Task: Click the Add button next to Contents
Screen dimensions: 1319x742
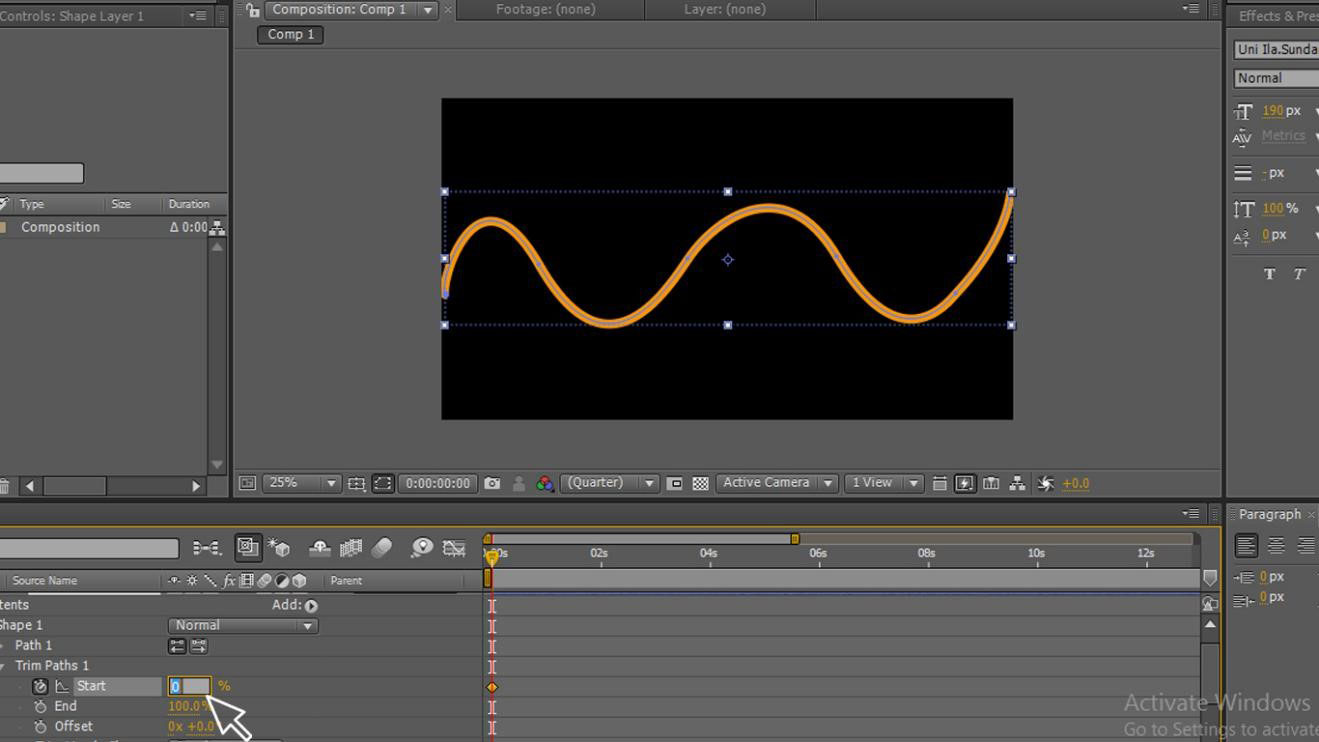Action: point(310,605)
